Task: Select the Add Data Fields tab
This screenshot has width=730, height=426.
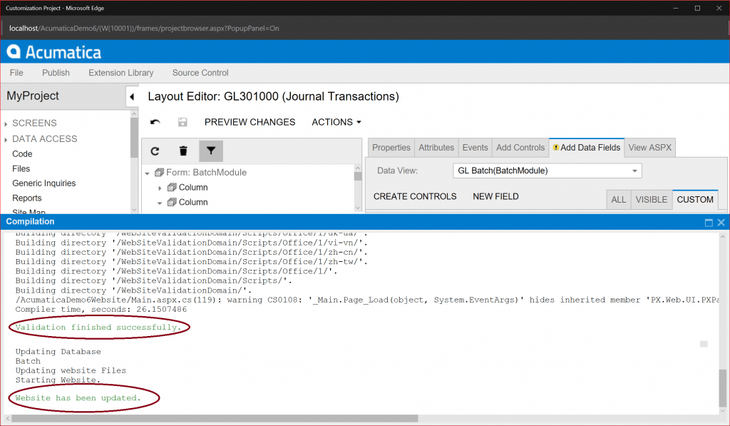Action: 587,148
